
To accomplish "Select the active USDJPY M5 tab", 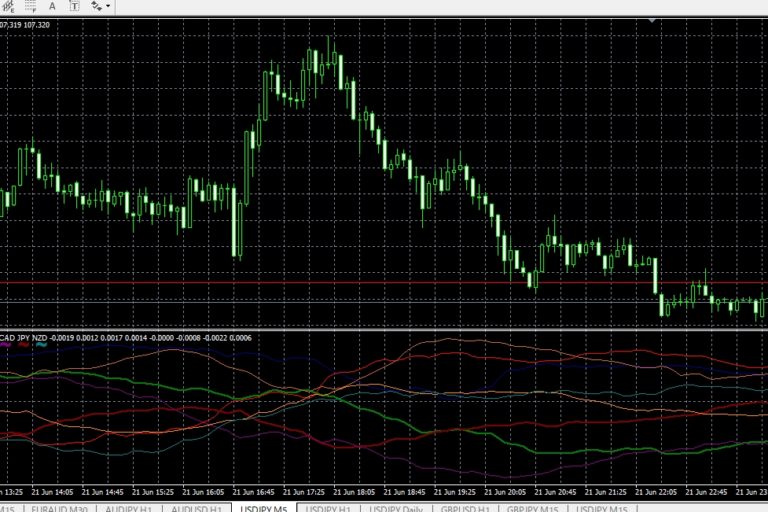I will click(263, 507).
